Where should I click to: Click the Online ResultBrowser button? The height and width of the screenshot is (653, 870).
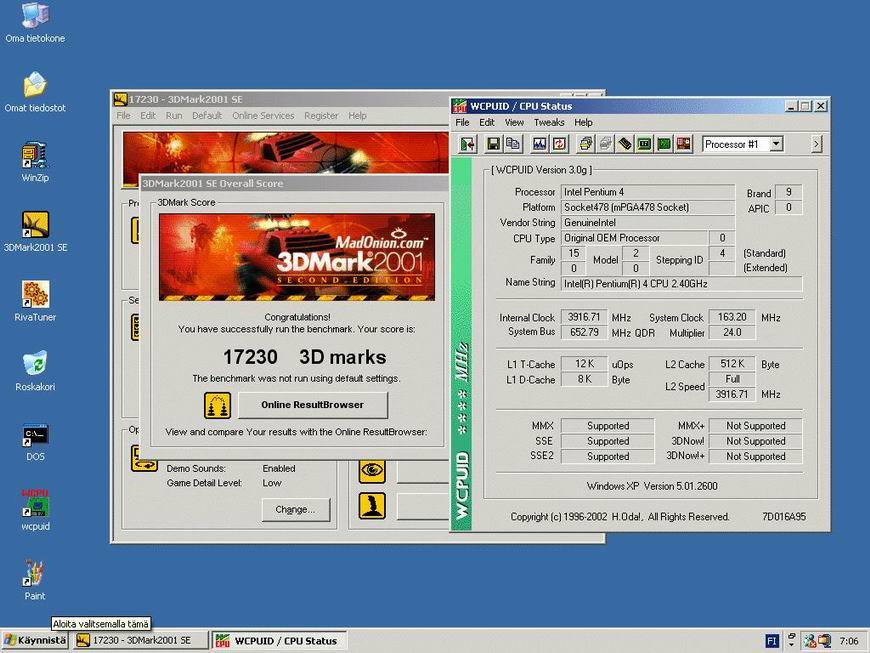(313, 405)
